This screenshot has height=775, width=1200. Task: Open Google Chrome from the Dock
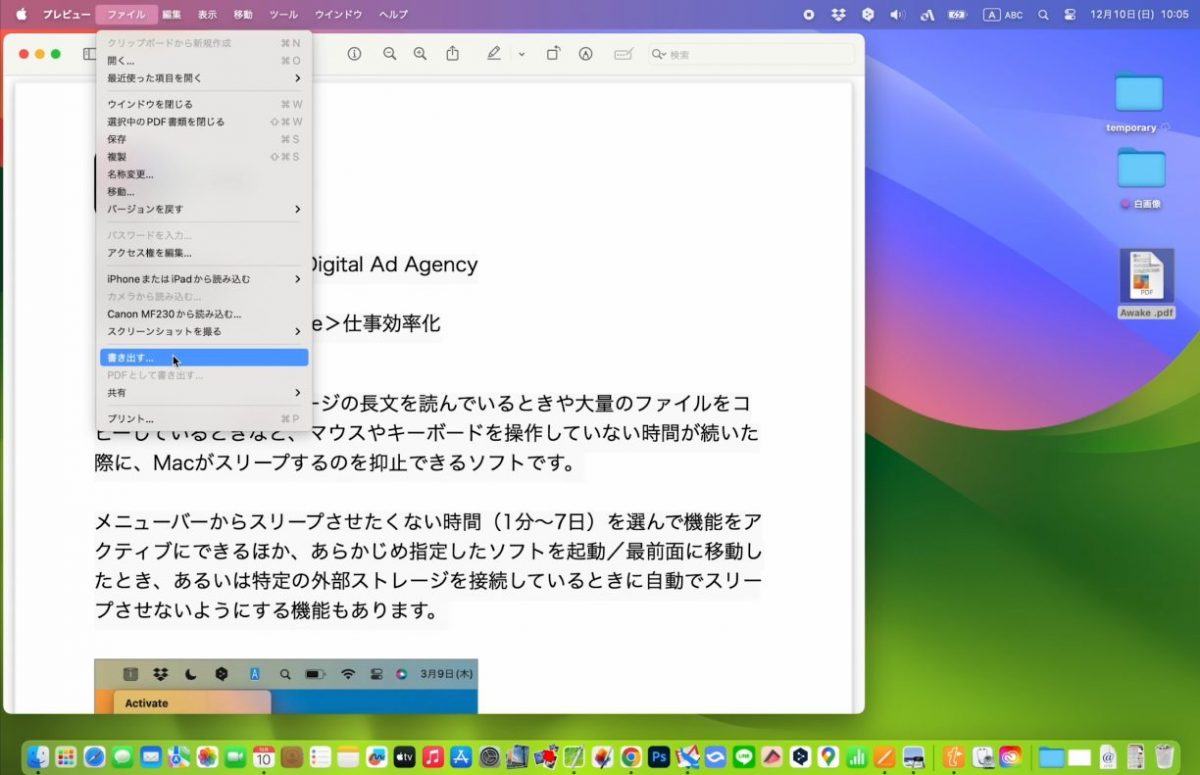(630, 757)
